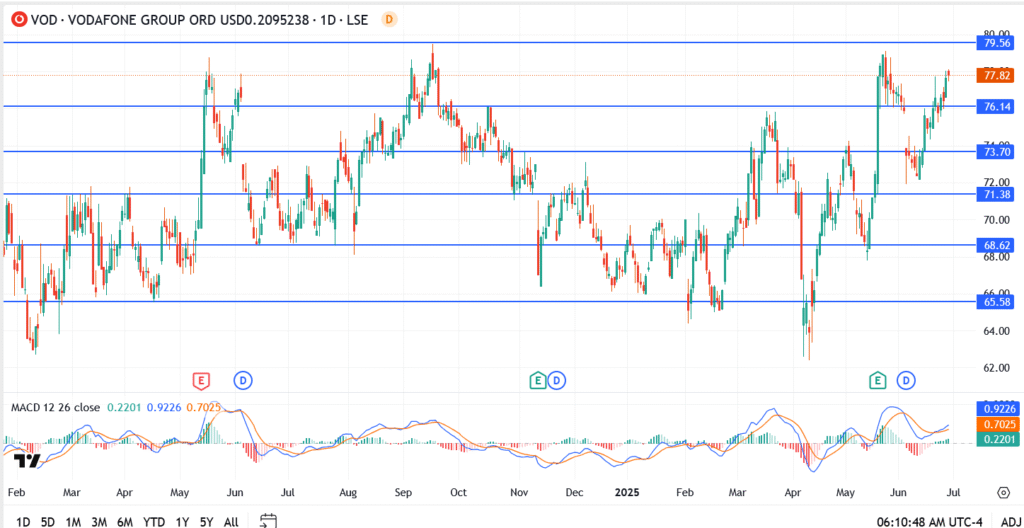Show All available chart history

point(231,521)
